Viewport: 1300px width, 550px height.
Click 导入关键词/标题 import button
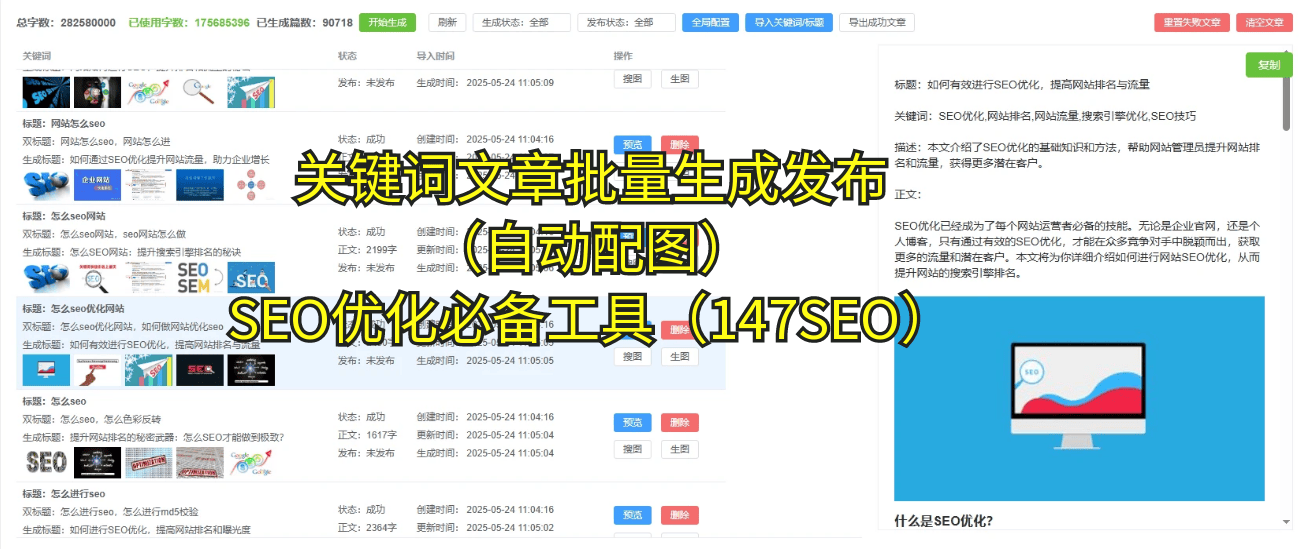click(789, 22)
